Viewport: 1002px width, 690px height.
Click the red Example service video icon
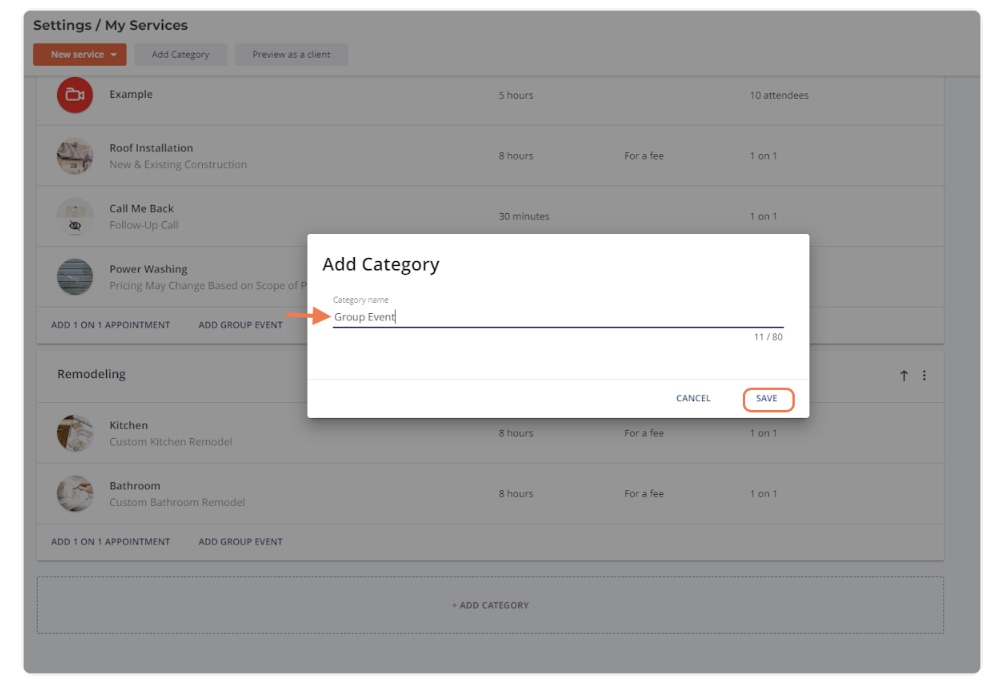click(75, 95)
